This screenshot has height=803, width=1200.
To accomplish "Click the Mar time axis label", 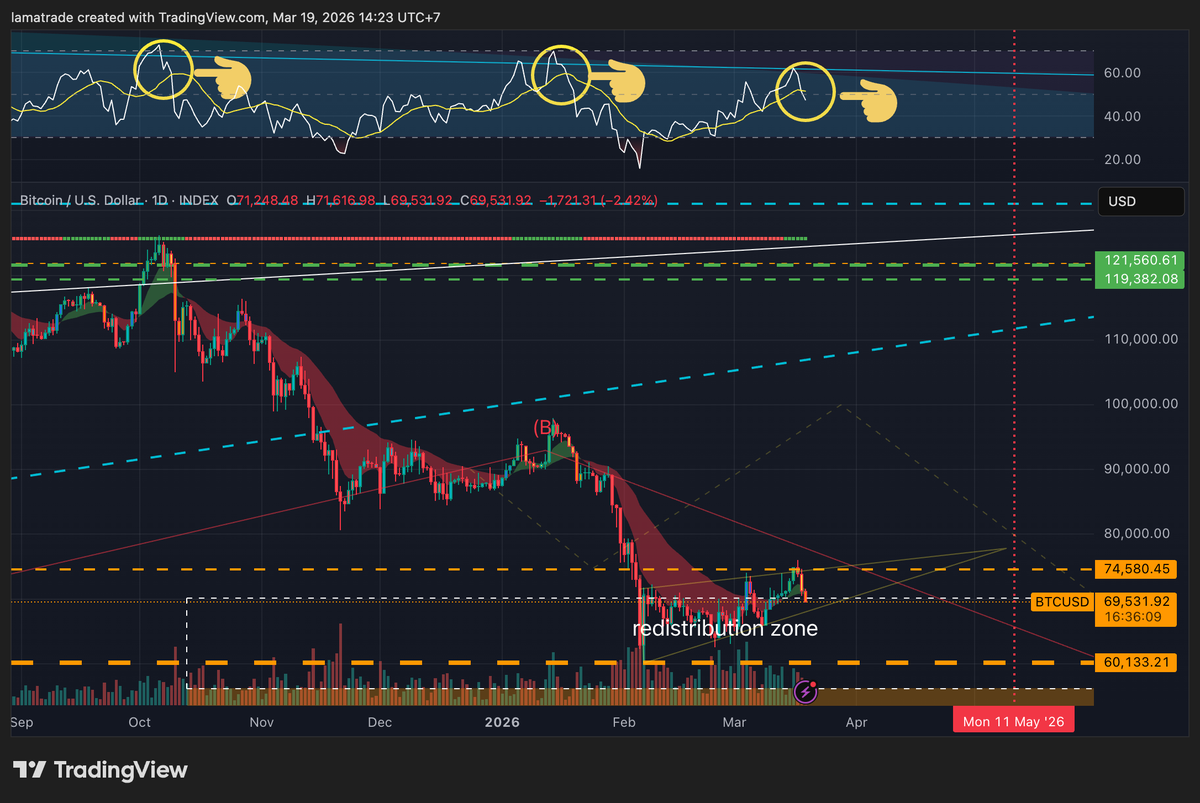I will pyautogui.click(x=733, y=722).
